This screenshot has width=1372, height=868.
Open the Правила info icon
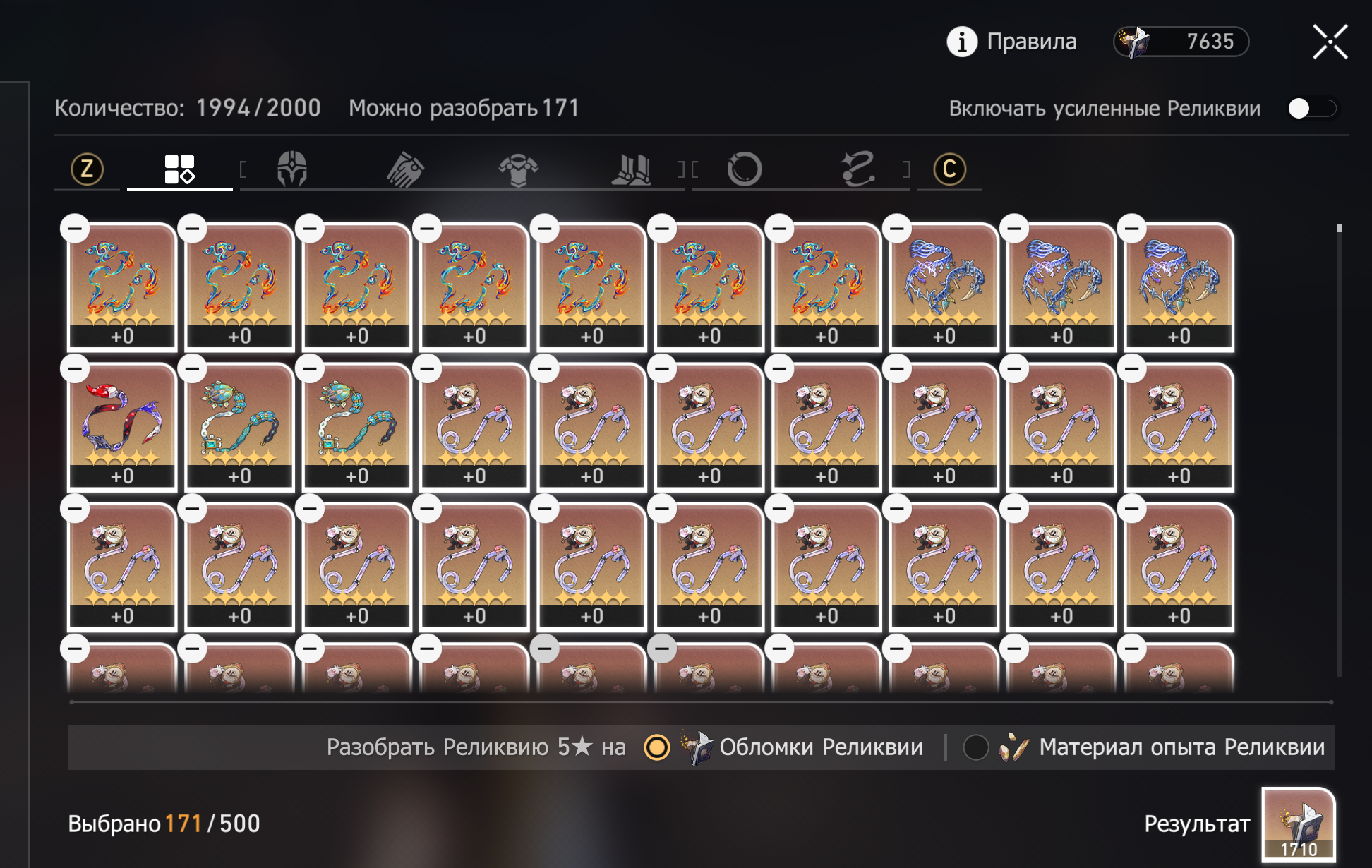[x=961, y=42]
